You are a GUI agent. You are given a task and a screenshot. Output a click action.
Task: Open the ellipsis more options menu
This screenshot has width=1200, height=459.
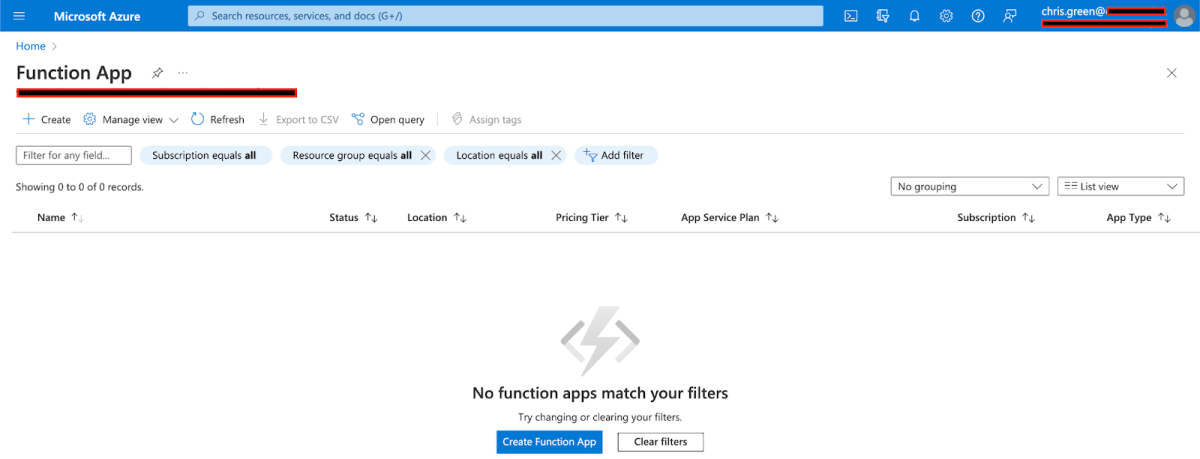click(x=183, y=73)
